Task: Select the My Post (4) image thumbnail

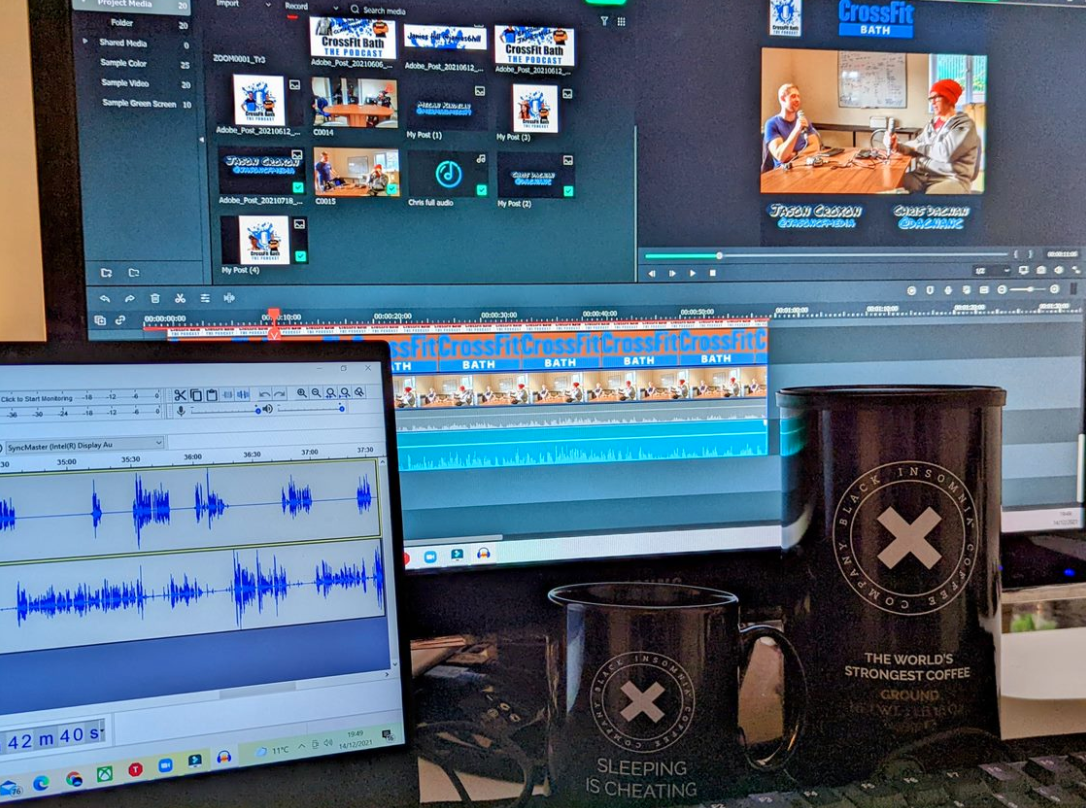Action: pos(264,240)
